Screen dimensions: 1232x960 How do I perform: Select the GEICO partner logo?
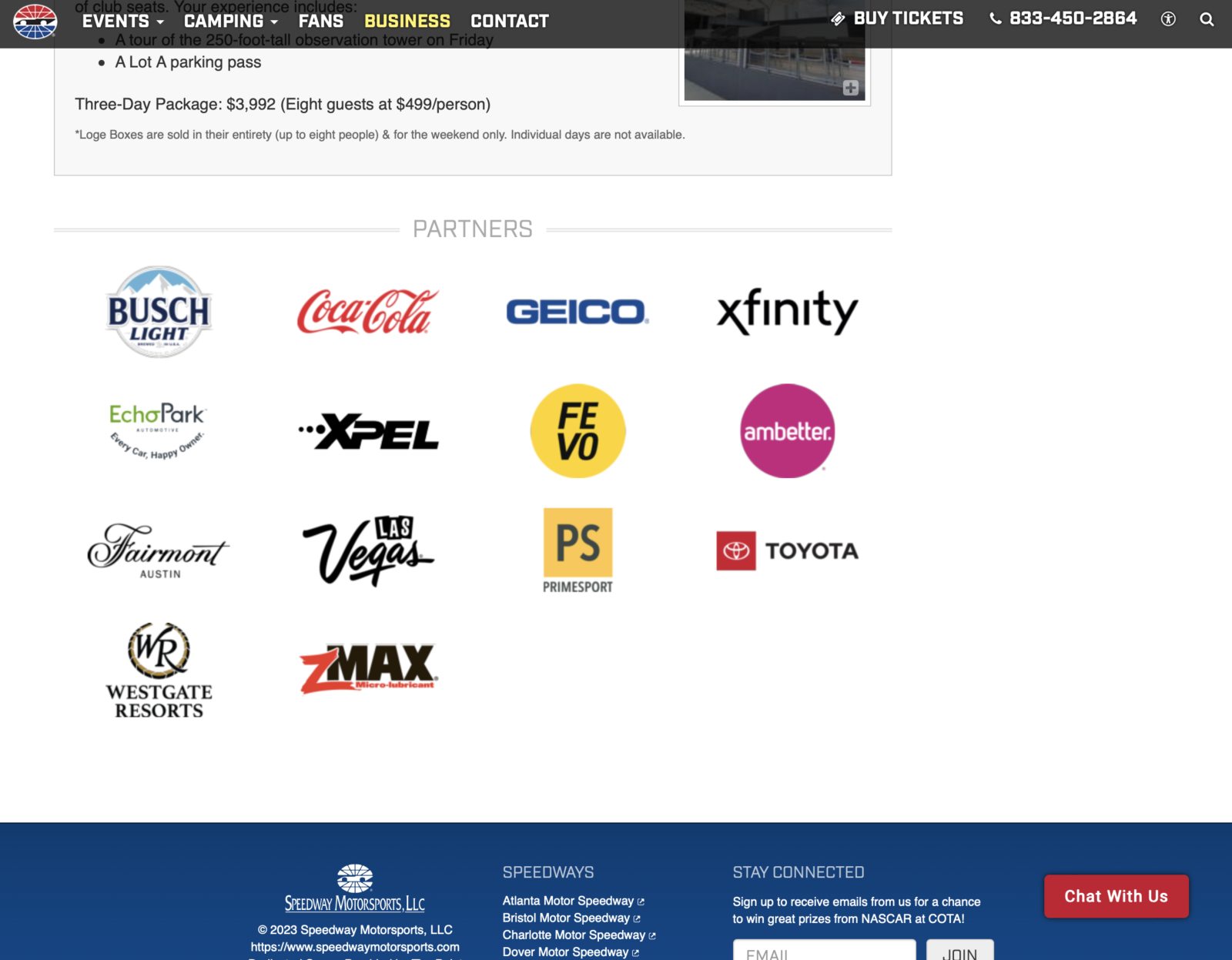[577, 312]
